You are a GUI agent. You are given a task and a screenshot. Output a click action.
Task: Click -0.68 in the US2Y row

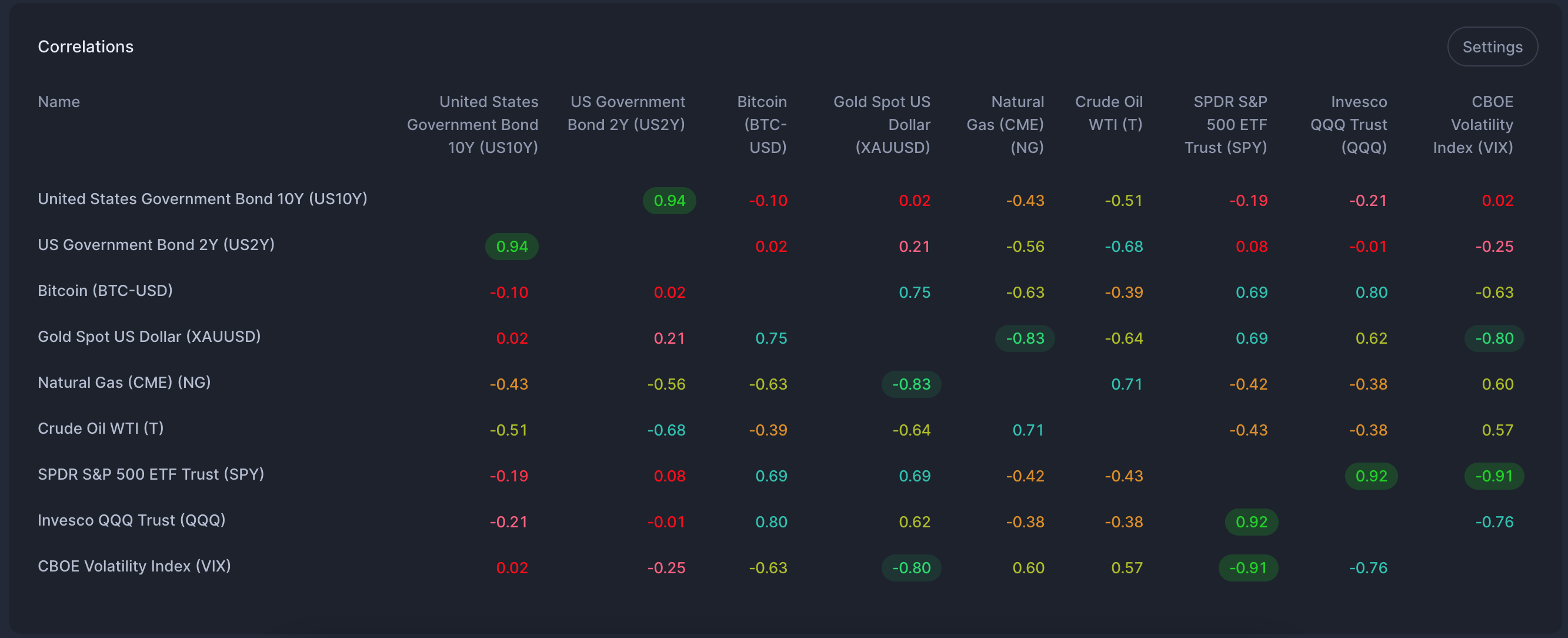click(1123, 247)
